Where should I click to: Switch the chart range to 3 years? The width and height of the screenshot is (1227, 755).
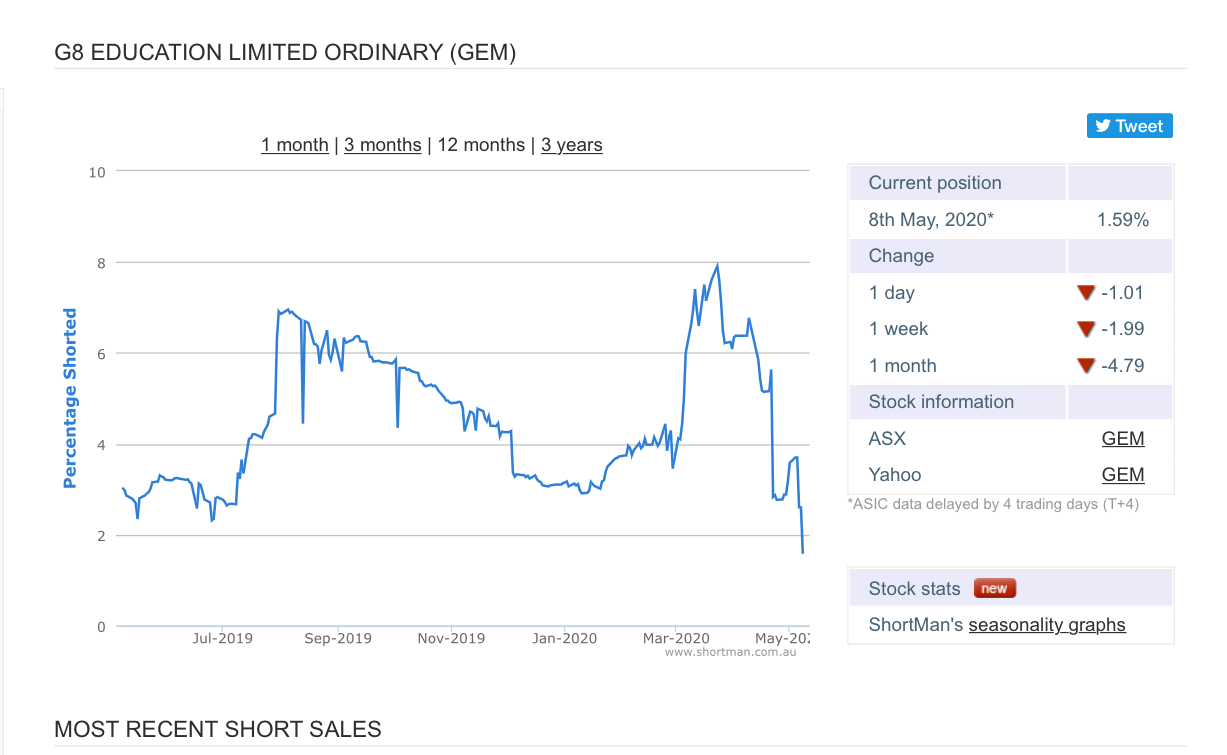pyautogui.click(x=572, y=145)
